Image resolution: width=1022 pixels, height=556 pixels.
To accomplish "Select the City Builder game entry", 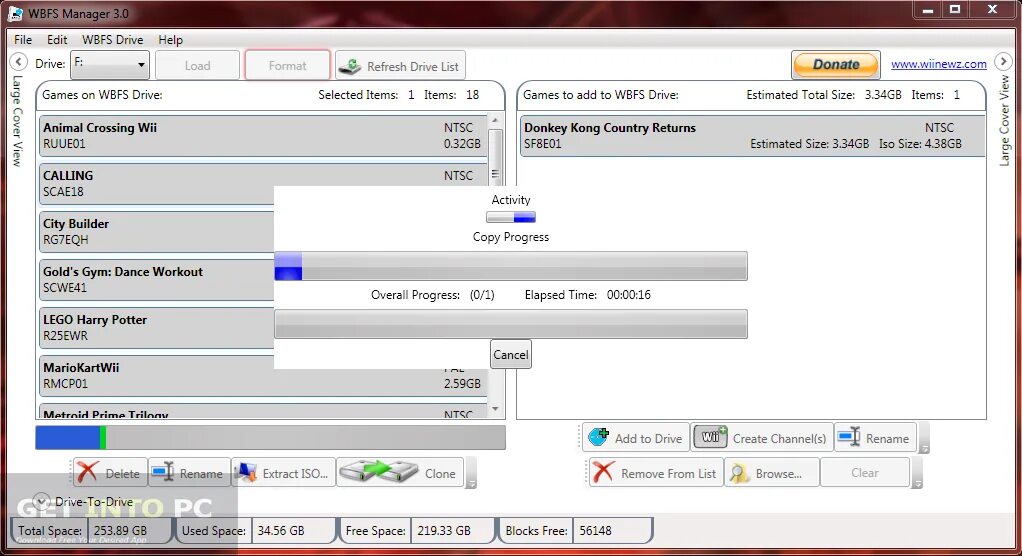I will point(156,231).
